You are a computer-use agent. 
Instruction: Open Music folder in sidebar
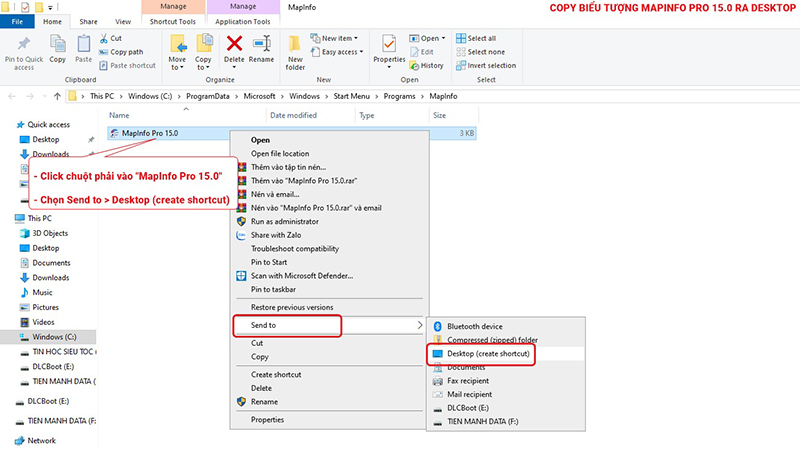(42, 292)
